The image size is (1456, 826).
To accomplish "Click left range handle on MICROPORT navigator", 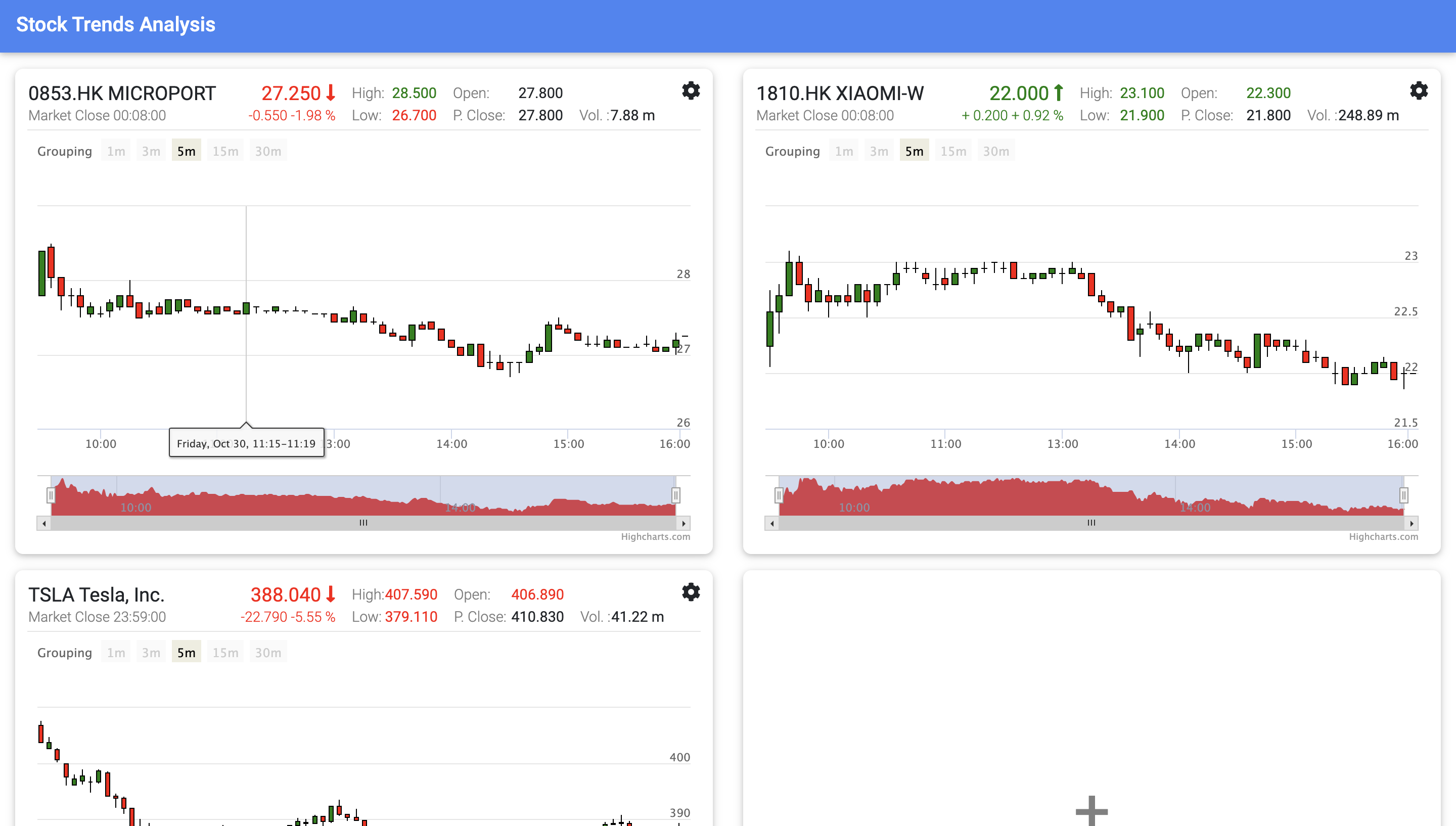I will [x=51, y=495].
